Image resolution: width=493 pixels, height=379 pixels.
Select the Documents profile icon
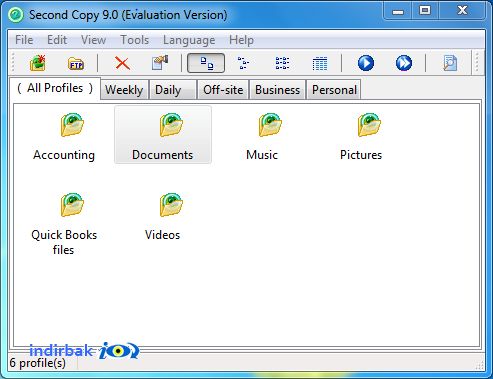(171, 125)
